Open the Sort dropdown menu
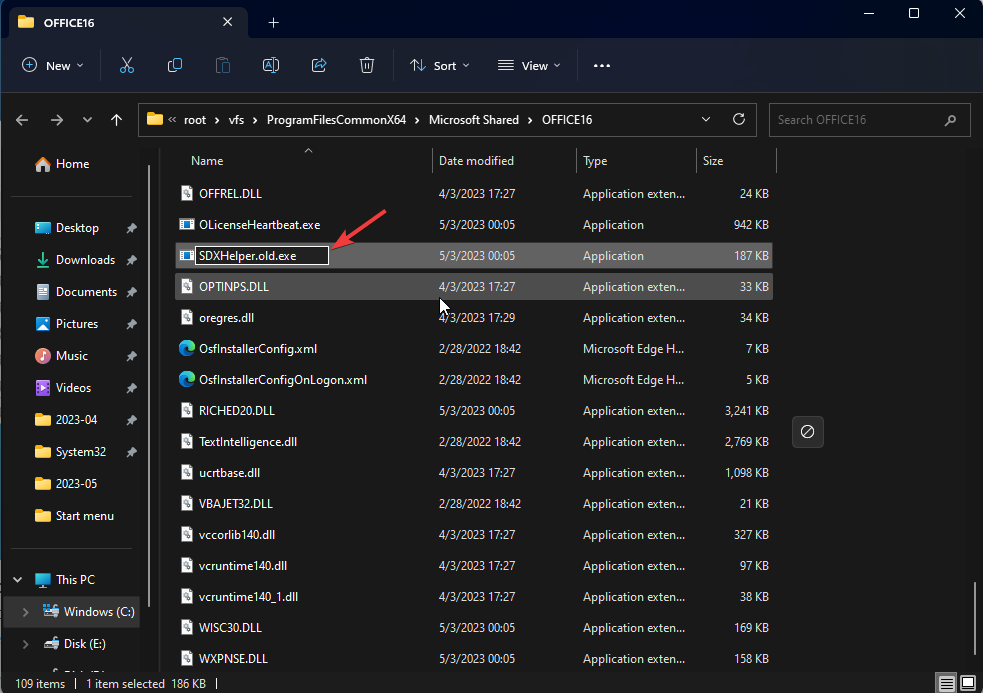The image size is (983, 693). pyautogui.click(x=439, y=65)
